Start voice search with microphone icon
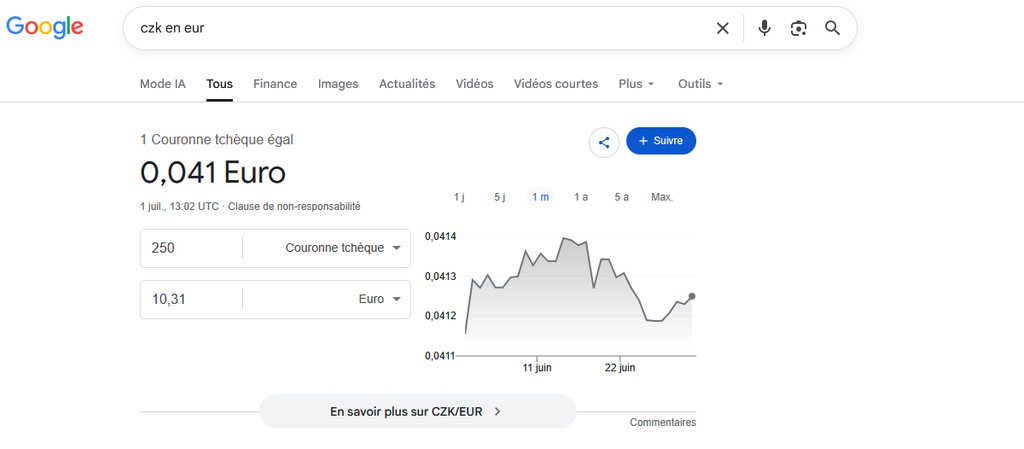Viewport: 1024px width, 449px height. [764, 28]
